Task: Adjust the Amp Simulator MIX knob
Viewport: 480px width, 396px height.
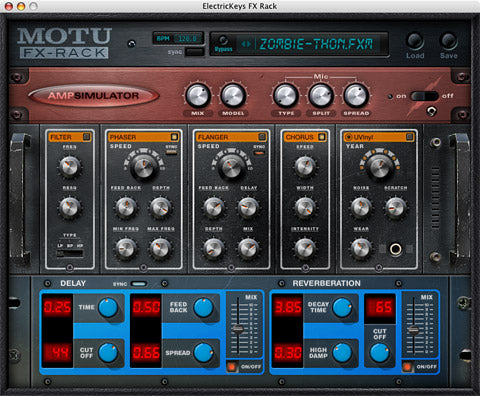Action: [198, 95]
